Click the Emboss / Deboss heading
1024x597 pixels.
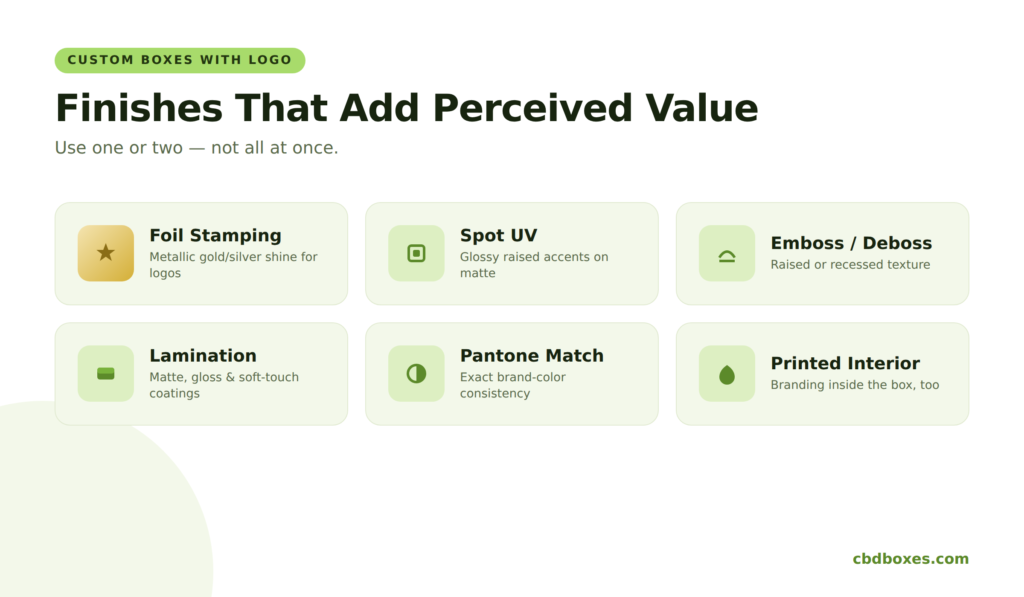click(x=851, y=243)
